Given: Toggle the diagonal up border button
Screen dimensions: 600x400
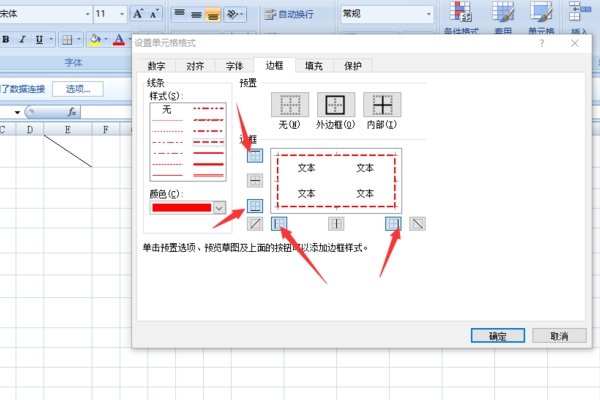Looking at the screenshot, I should coord(255,224).
